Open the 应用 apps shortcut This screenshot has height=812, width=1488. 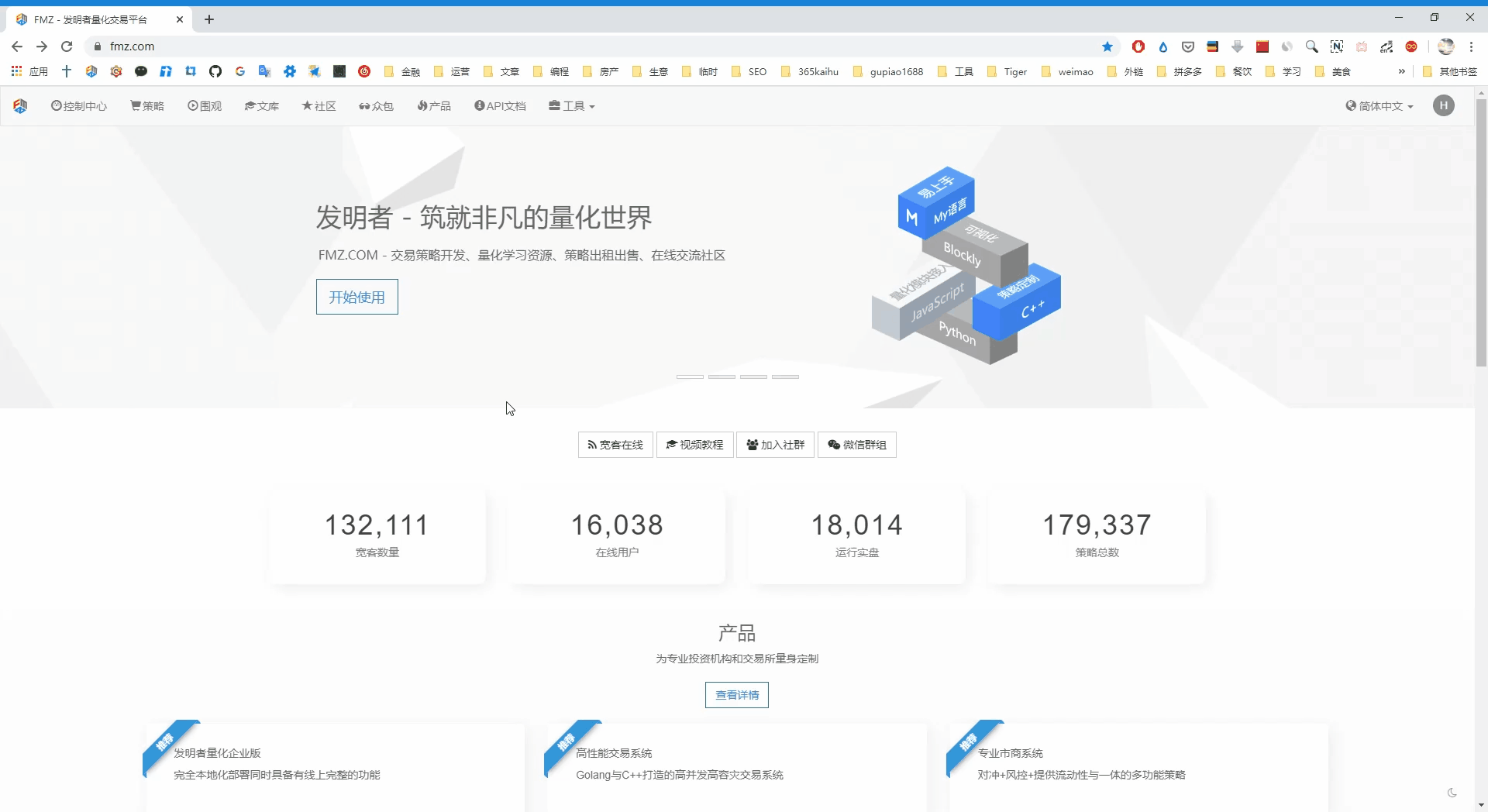click(29, 71)
